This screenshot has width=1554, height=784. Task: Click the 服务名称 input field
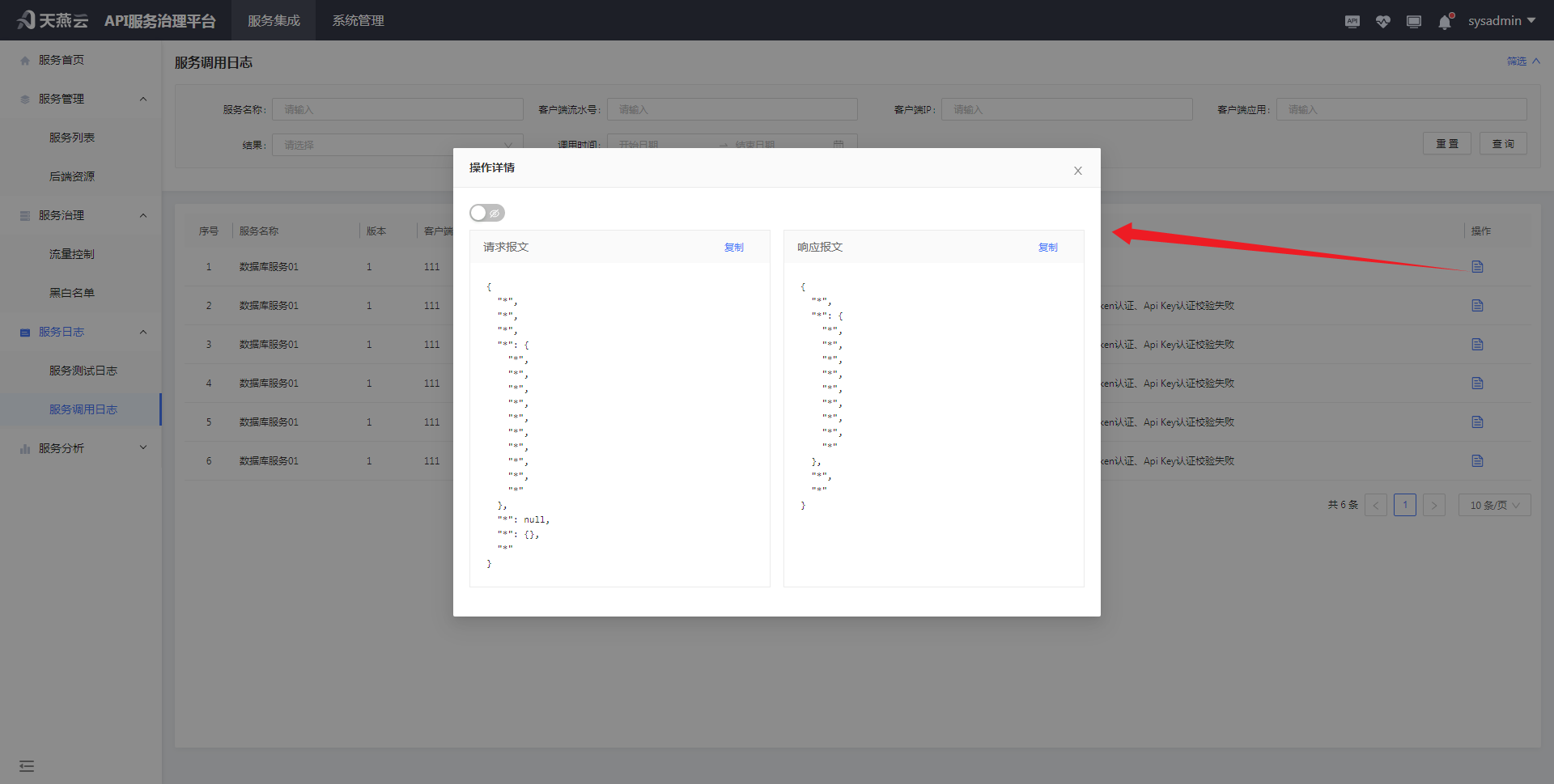(x=397, y=109)
